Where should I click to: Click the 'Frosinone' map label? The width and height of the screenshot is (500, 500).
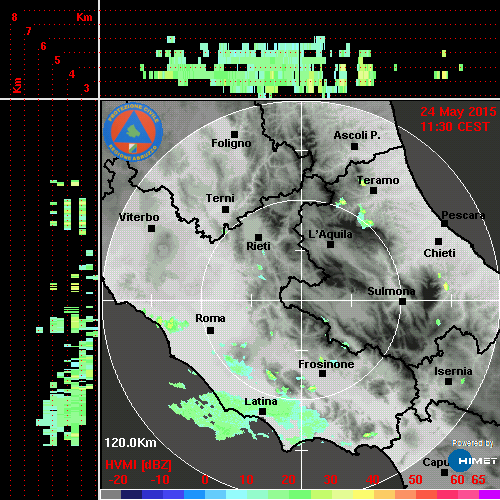tap(326, 364)
